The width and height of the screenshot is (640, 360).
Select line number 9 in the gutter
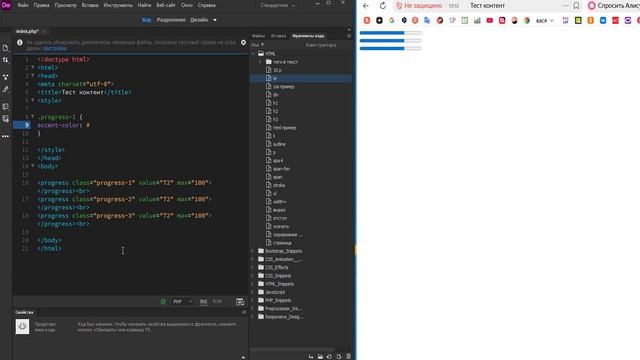click(x=22, y=125)
